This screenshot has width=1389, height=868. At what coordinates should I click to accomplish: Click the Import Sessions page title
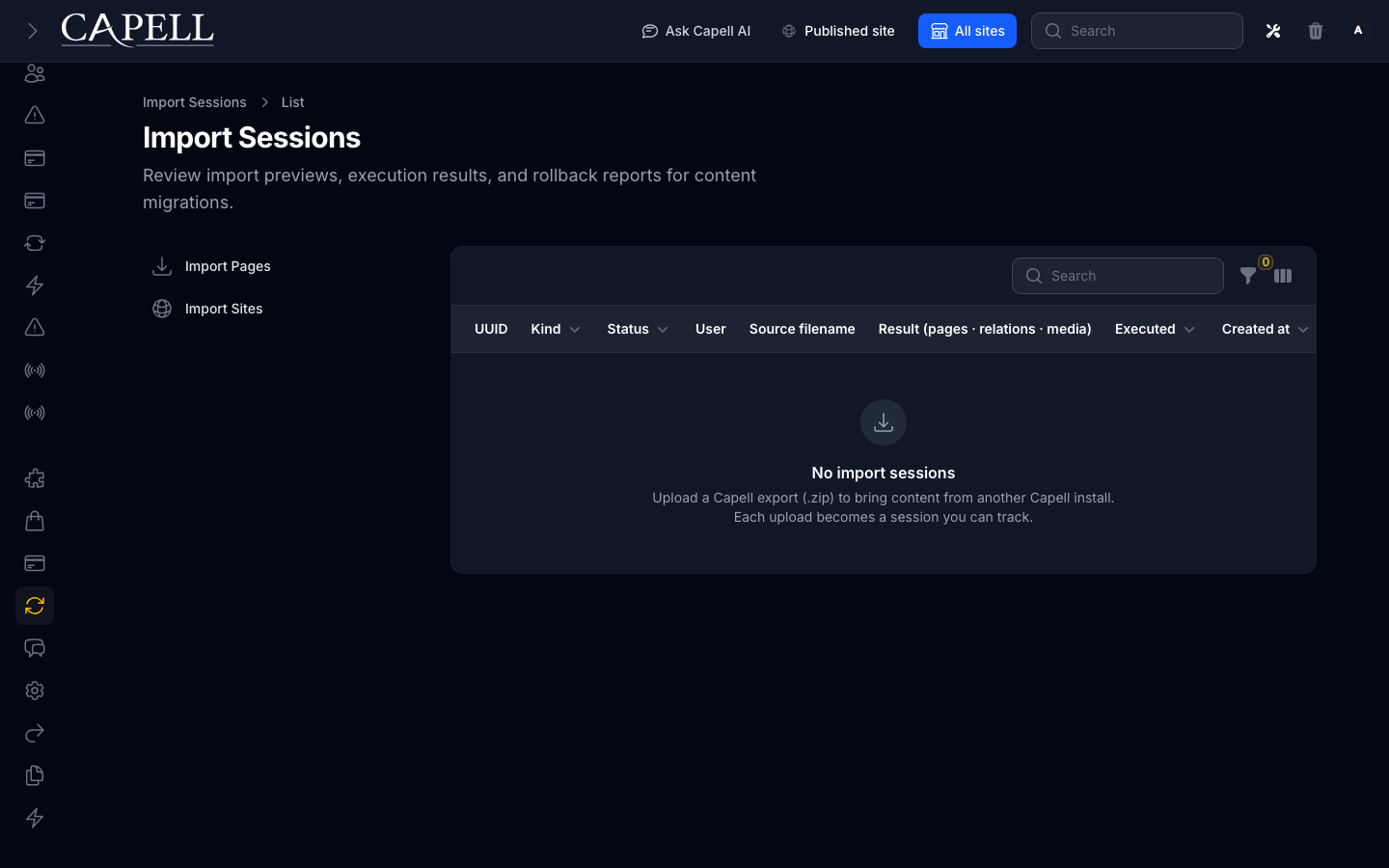point(252,138)
